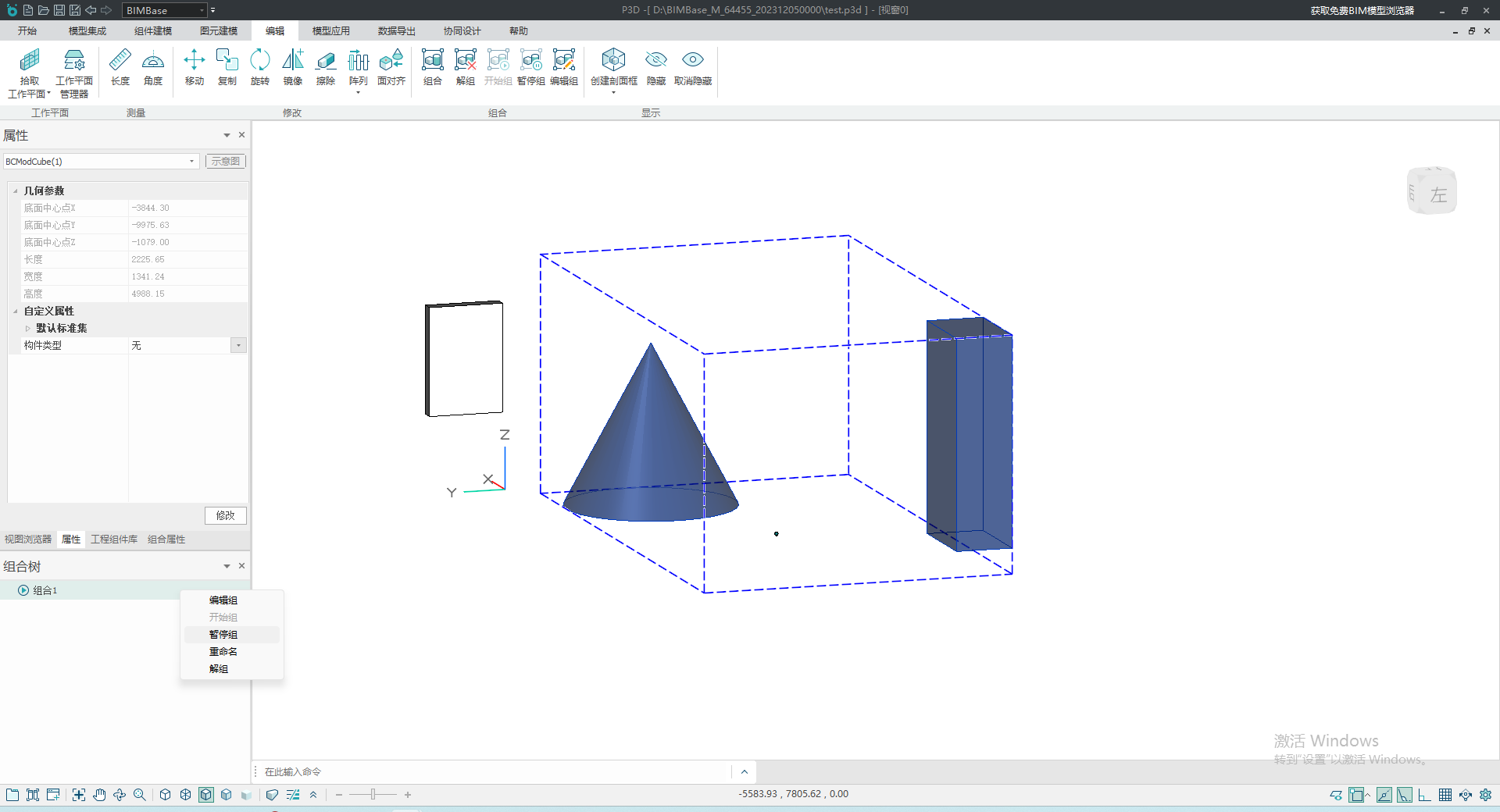
Task: Collapse the 几何参数 section
Action: [16, 191]
